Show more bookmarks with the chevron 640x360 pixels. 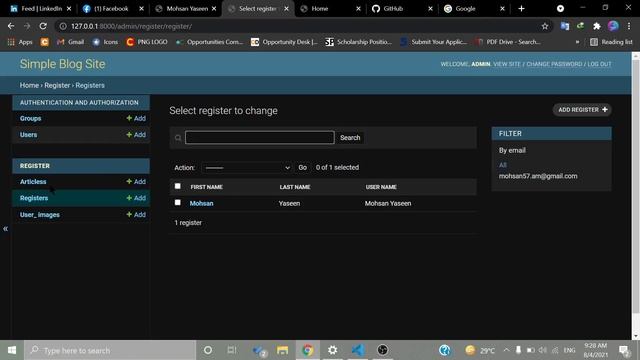[577, 42]
